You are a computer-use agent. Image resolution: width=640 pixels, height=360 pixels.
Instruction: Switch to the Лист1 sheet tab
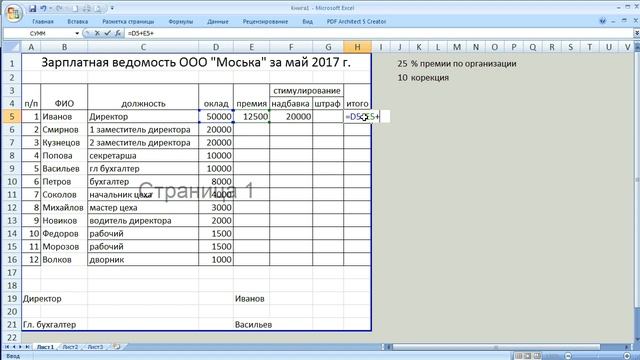[45, 347]
